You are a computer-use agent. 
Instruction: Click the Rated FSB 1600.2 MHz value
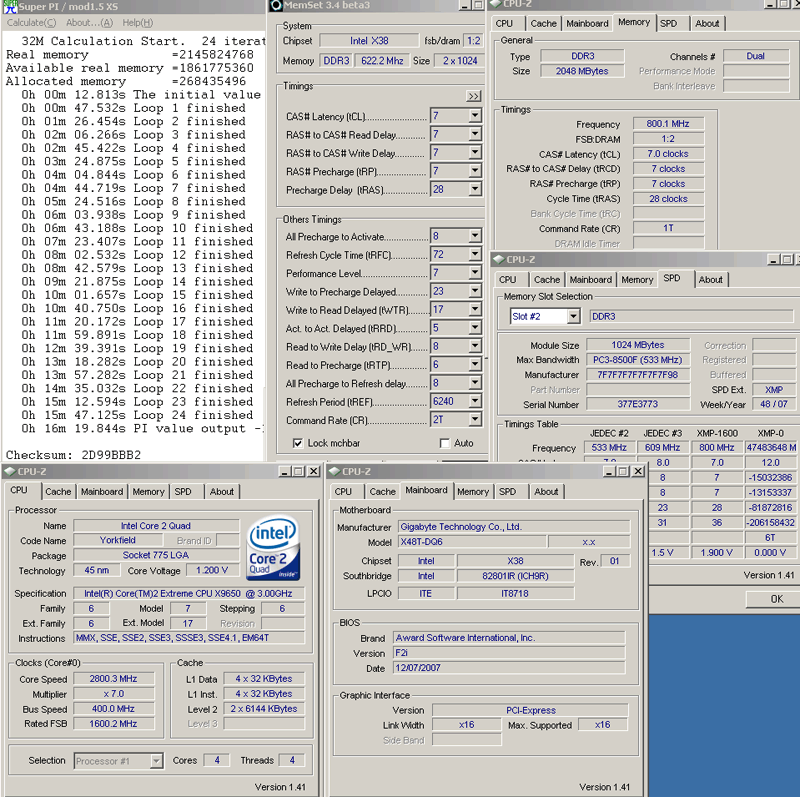click(x=113, y=724)
